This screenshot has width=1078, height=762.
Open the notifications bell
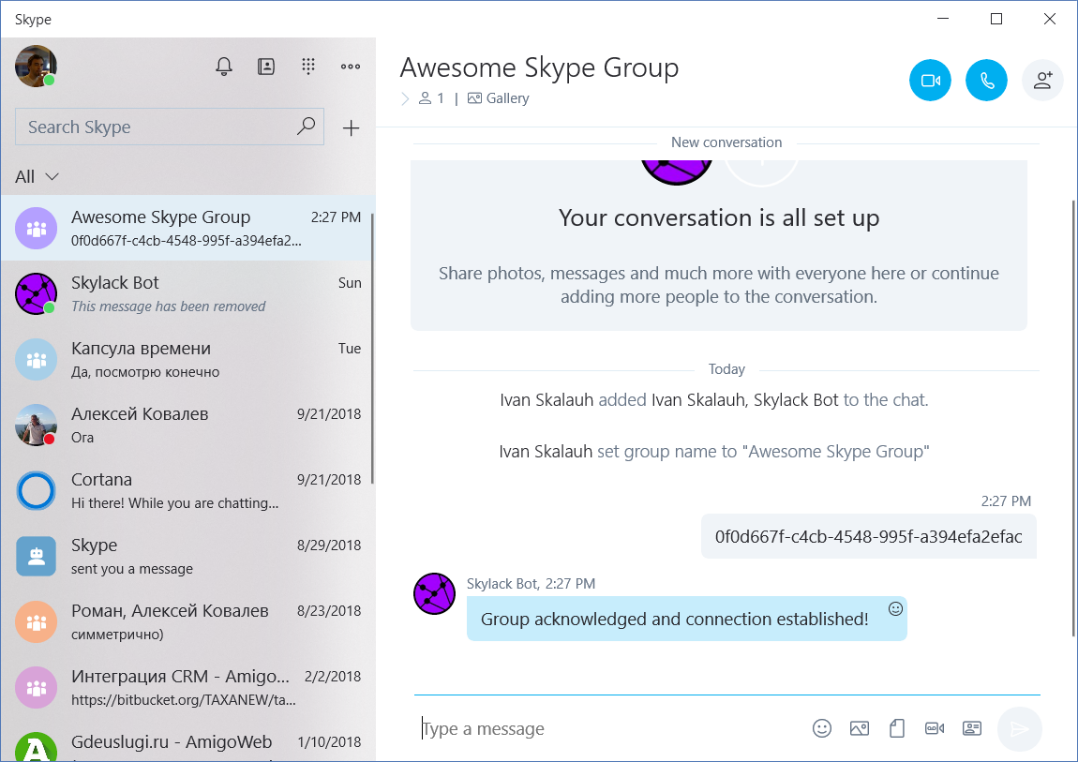click(223, 66)
